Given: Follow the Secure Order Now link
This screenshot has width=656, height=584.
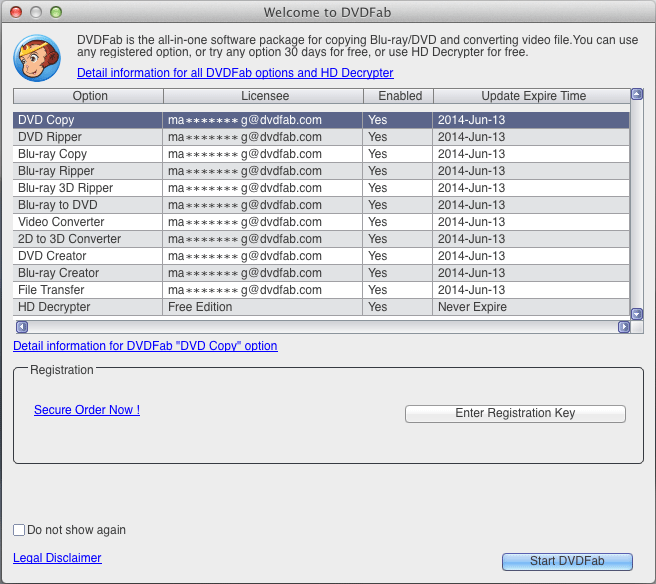Looking at the screenshot, I should pyautogui.click(x=87, y=410).
